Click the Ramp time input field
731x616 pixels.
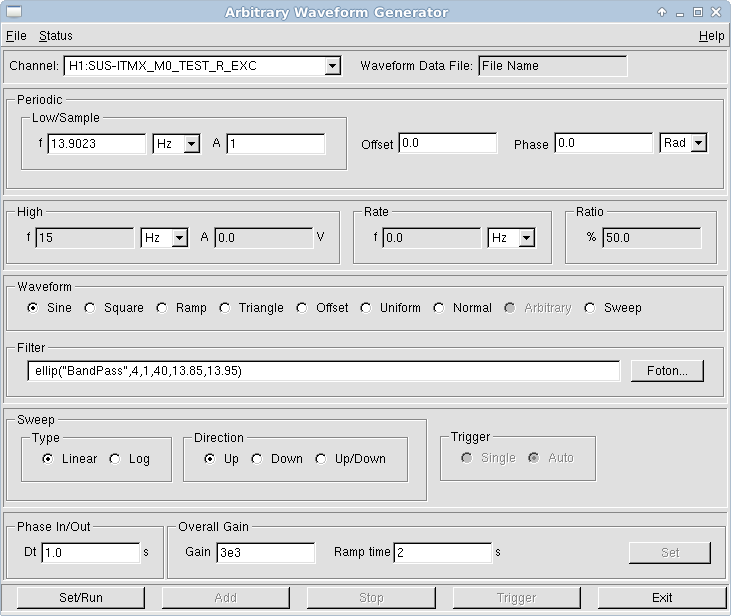443,553
